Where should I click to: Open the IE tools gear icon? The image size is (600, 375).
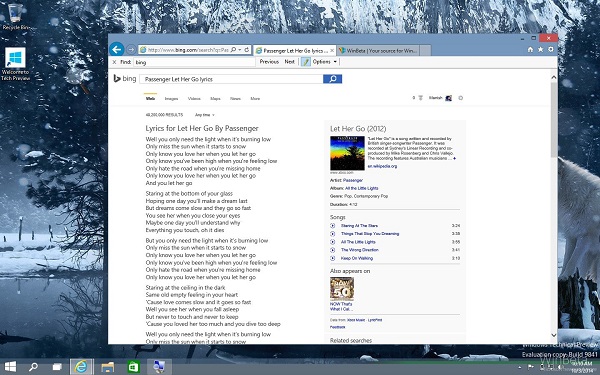[x=551, y=49]
